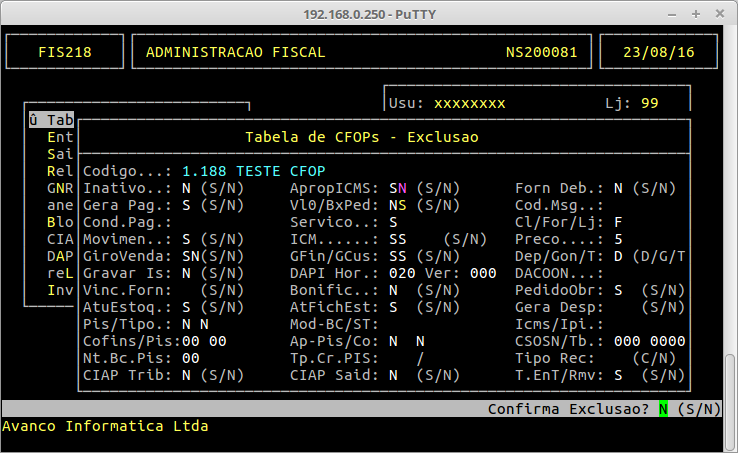Choose the Blo menu entry
The image size is (738, 453).
[59, 222]
